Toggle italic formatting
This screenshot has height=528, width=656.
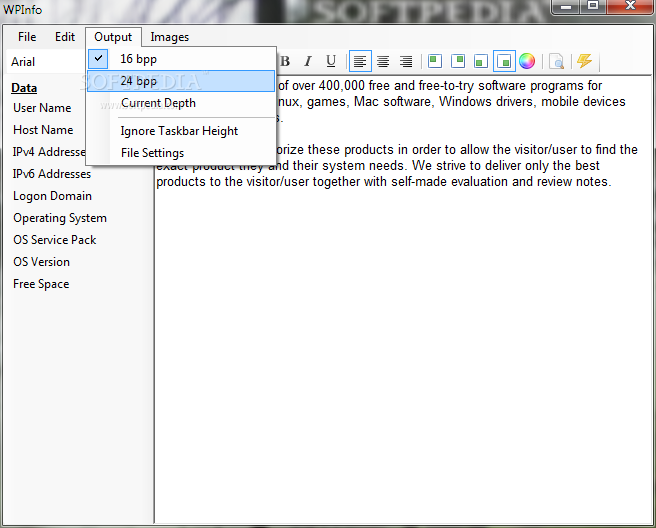pyautogui.click(x=308, y=61)
